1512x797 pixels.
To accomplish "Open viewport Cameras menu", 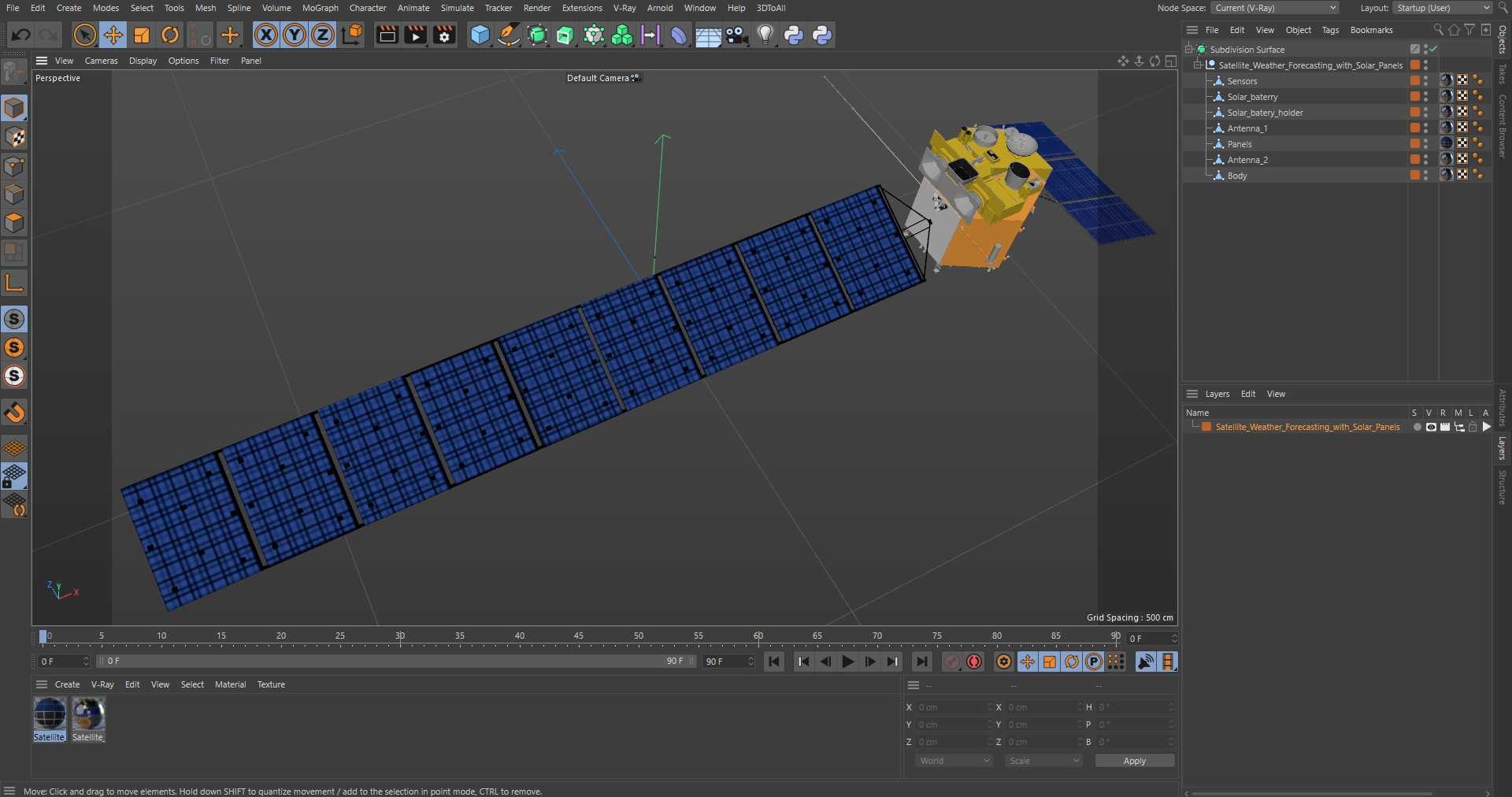I will point(102,61).
